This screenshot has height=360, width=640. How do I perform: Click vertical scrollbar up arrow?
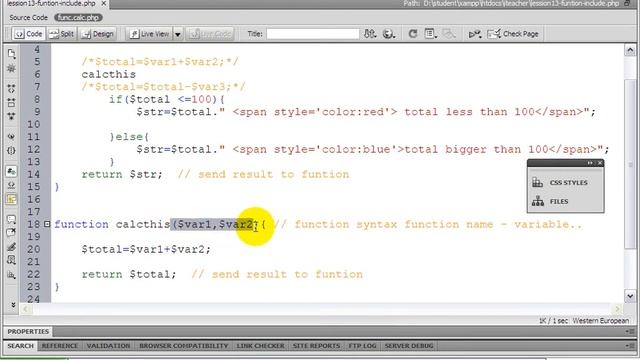tap(630, 50)
